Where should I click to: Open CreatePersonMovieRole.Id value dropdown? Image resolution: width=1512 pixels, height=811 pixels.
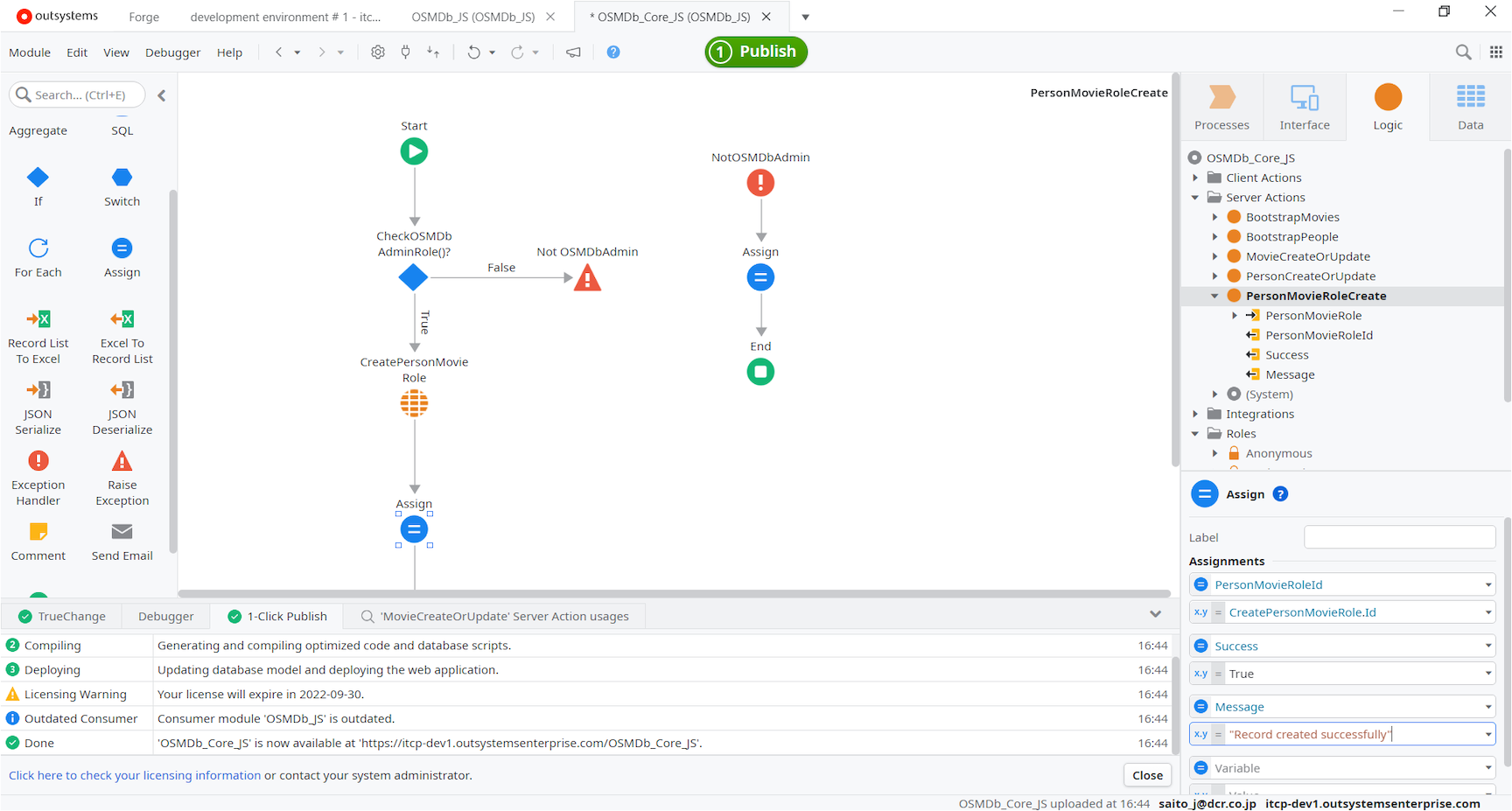[x=1487, y=612]
